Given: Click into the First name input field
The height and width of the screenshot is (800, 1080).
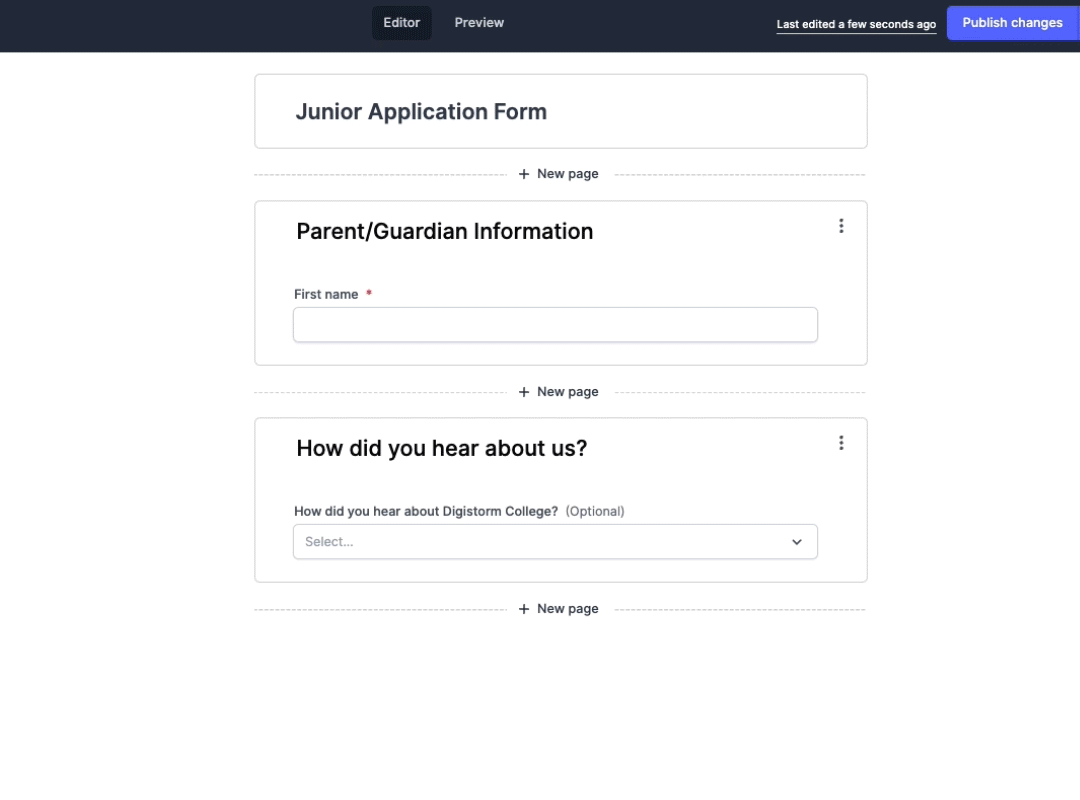Looking at the screenshot, I should (x=555, y=325).
